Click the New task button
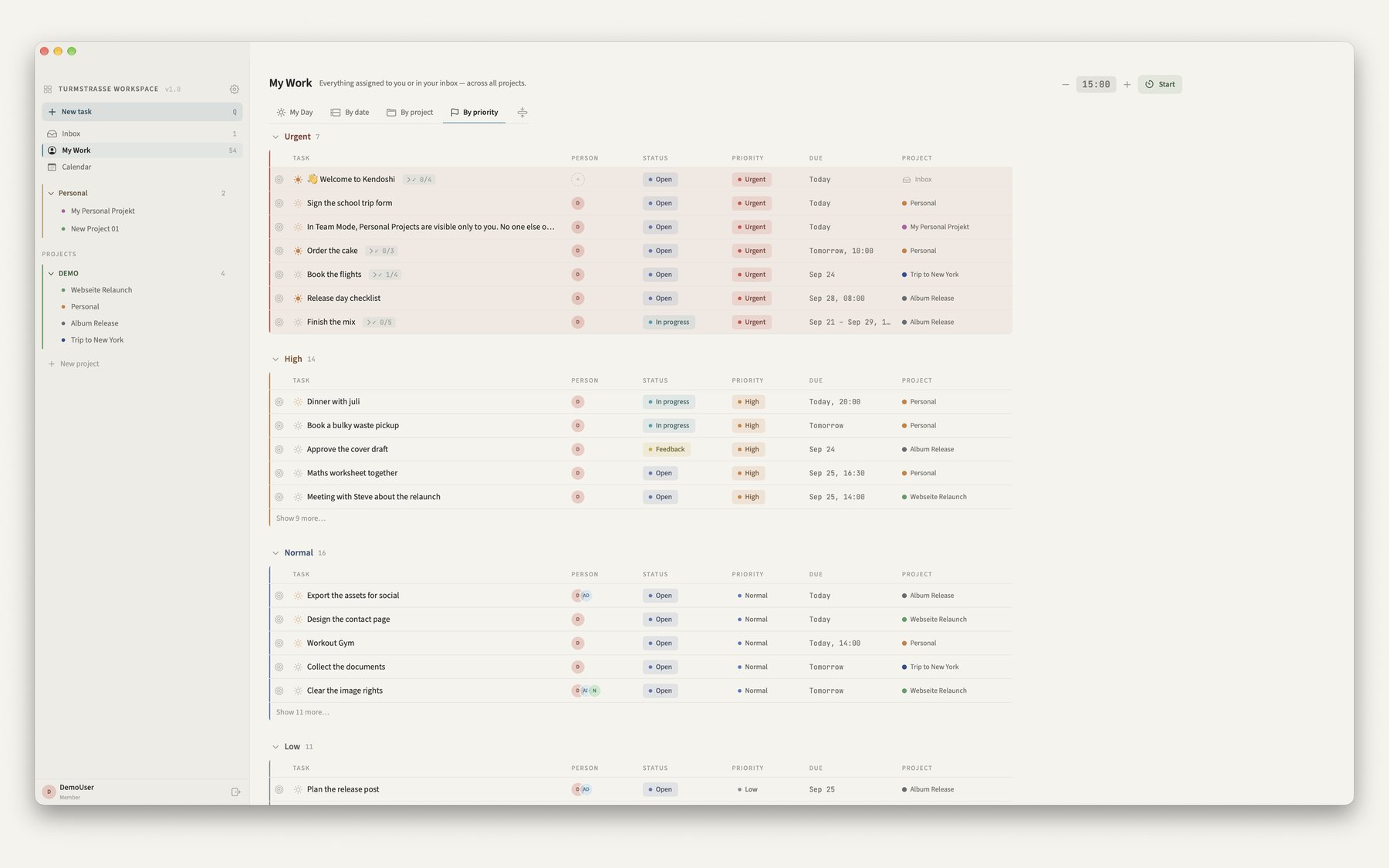The image size is (1389, 868). [x=142, y=112]
